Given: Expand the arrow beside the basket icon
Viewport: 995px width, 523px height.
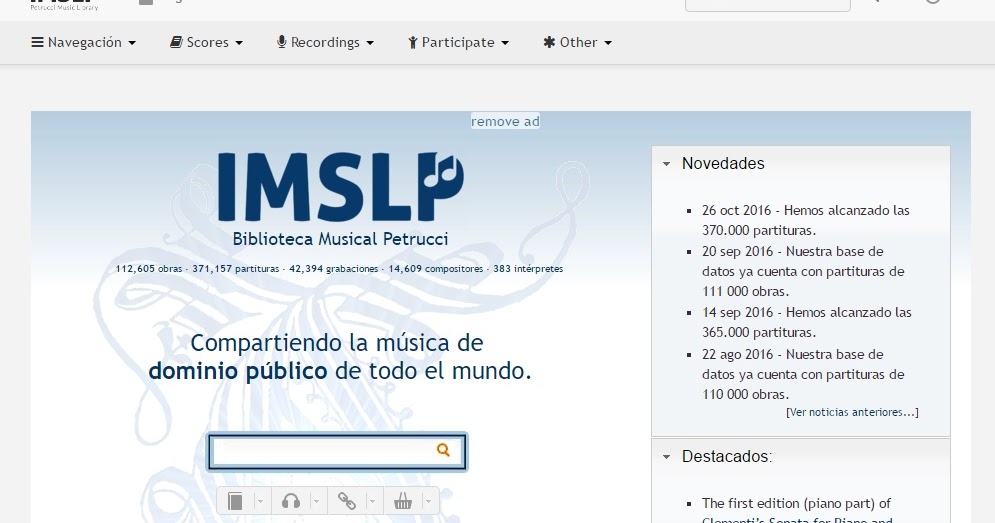Looking at the screenshot, I should click(429, 501).
